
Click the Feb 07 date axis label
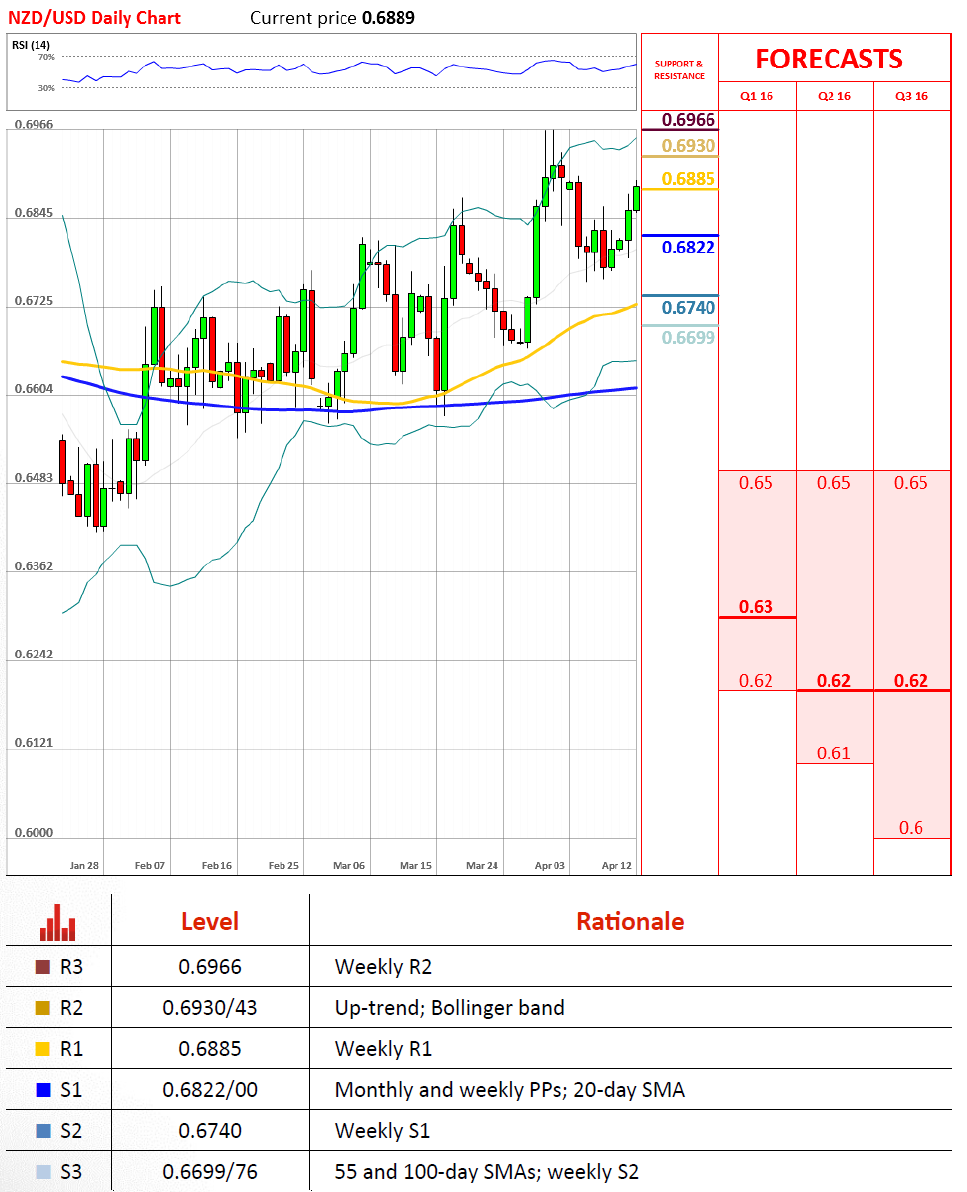coord(150,865)
